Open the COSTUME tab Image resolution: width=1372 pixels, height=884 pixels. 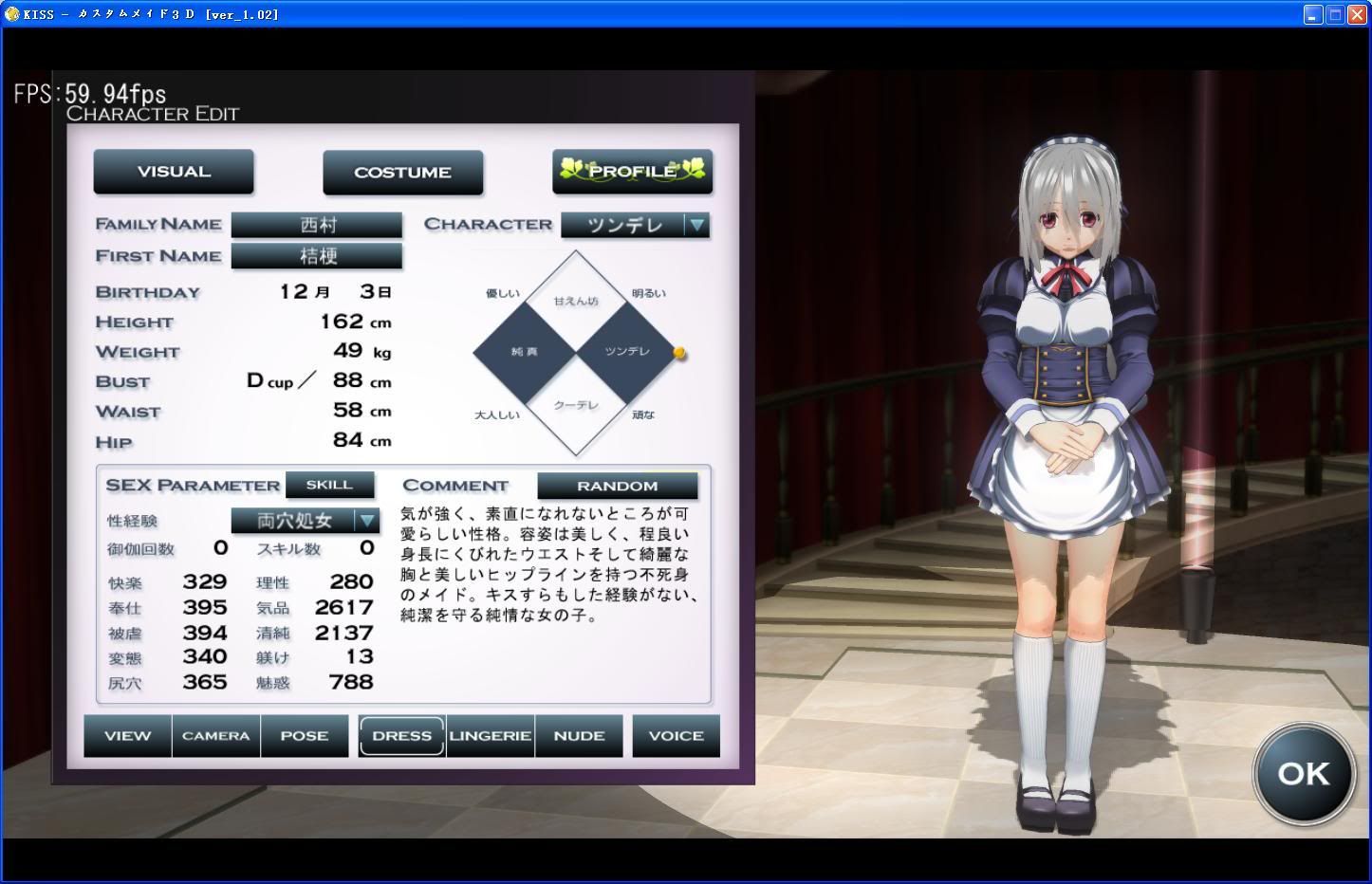pos(403,173)
